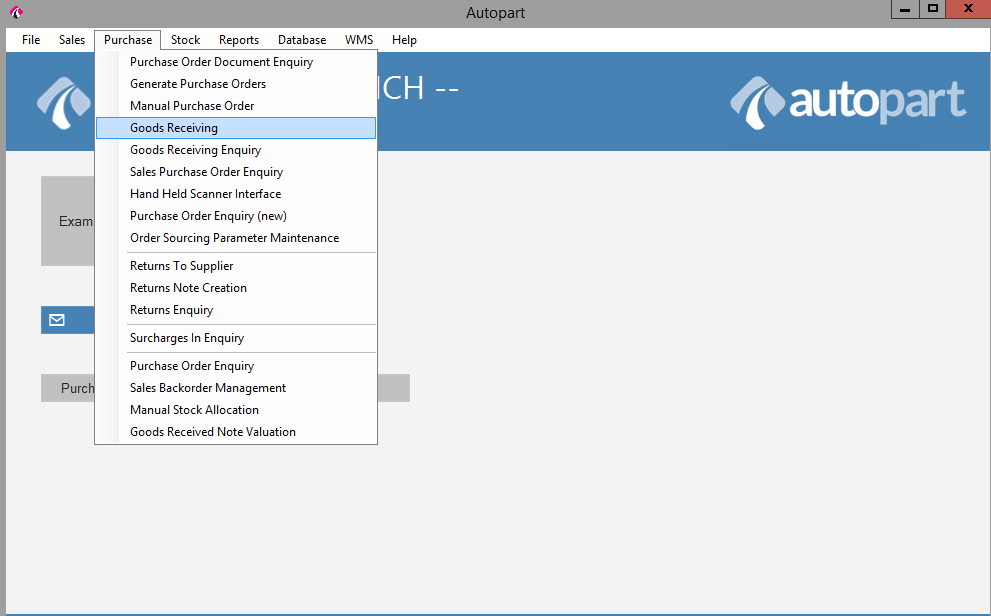Open the File menu
The height and width of the screenshot is (616, 991).
[x=31, y=40]
